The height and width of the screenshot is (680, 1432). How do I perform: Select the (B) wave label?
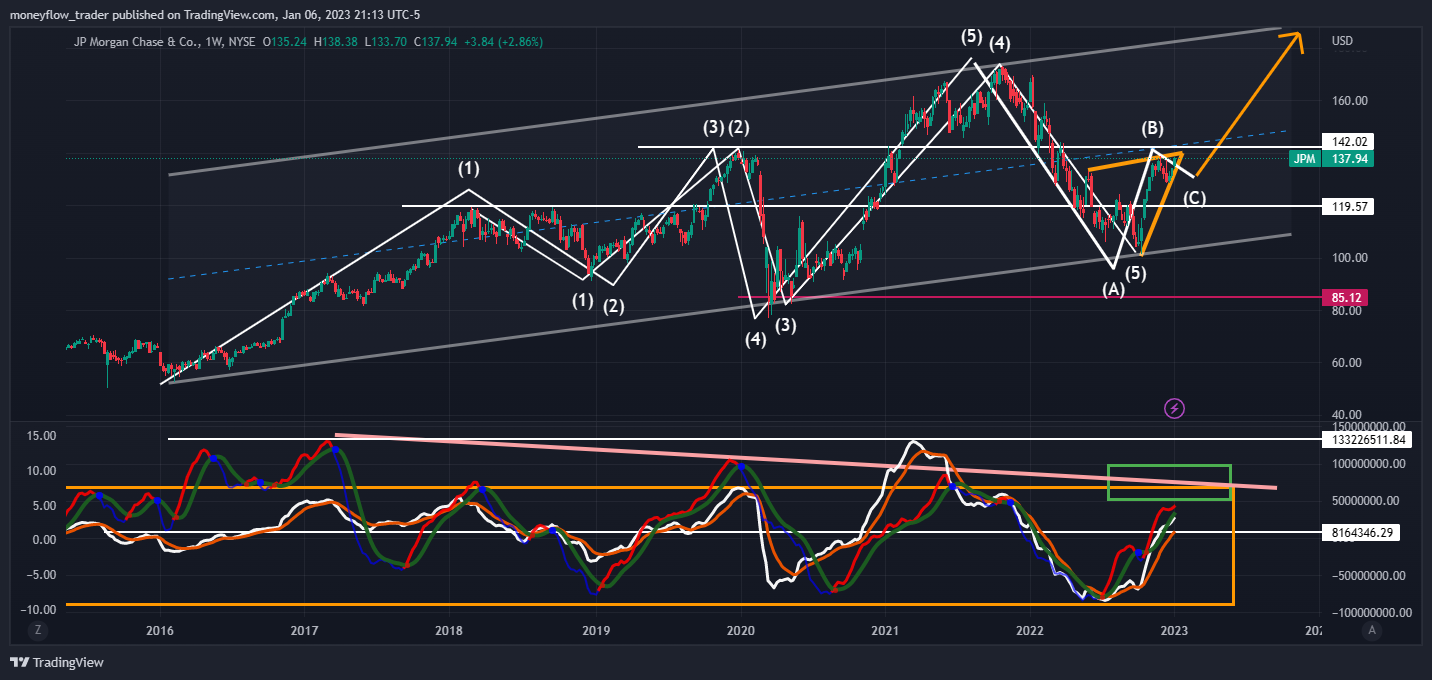1152,128
